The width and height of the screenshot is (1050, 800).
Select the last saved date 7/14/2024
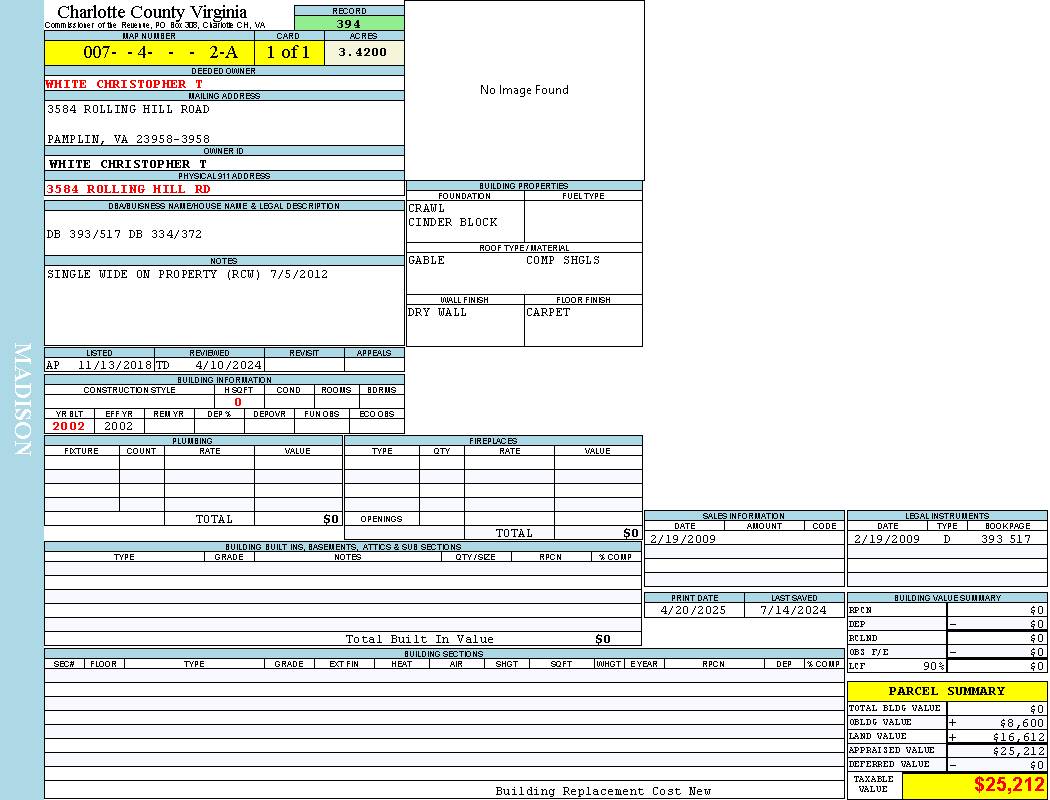point(793,610)
